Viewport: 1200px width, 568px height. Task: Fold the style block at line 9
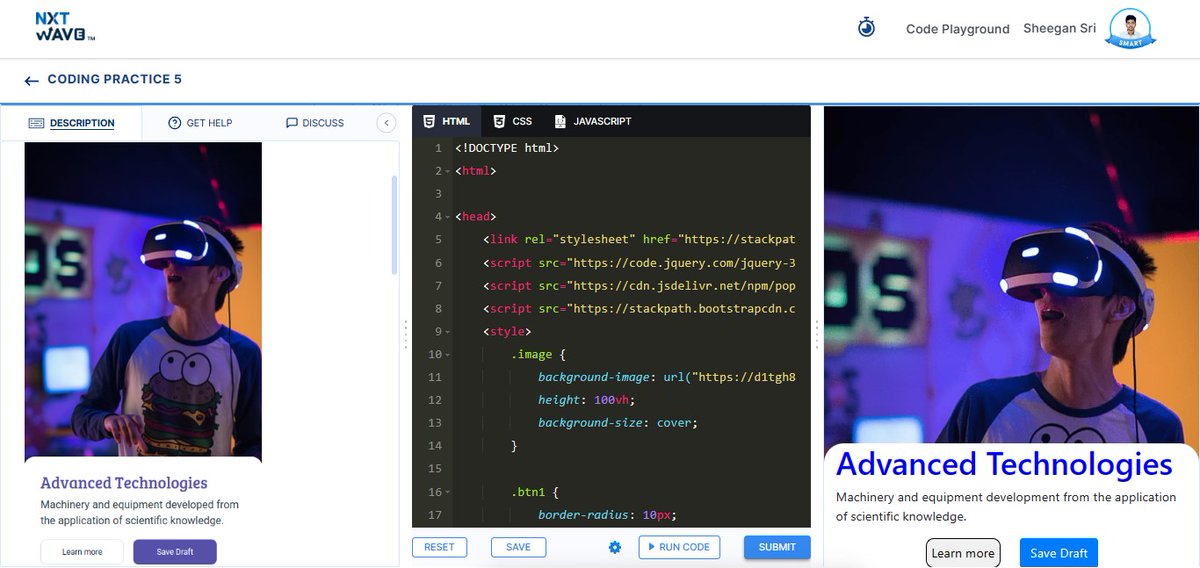pos(448,331)
